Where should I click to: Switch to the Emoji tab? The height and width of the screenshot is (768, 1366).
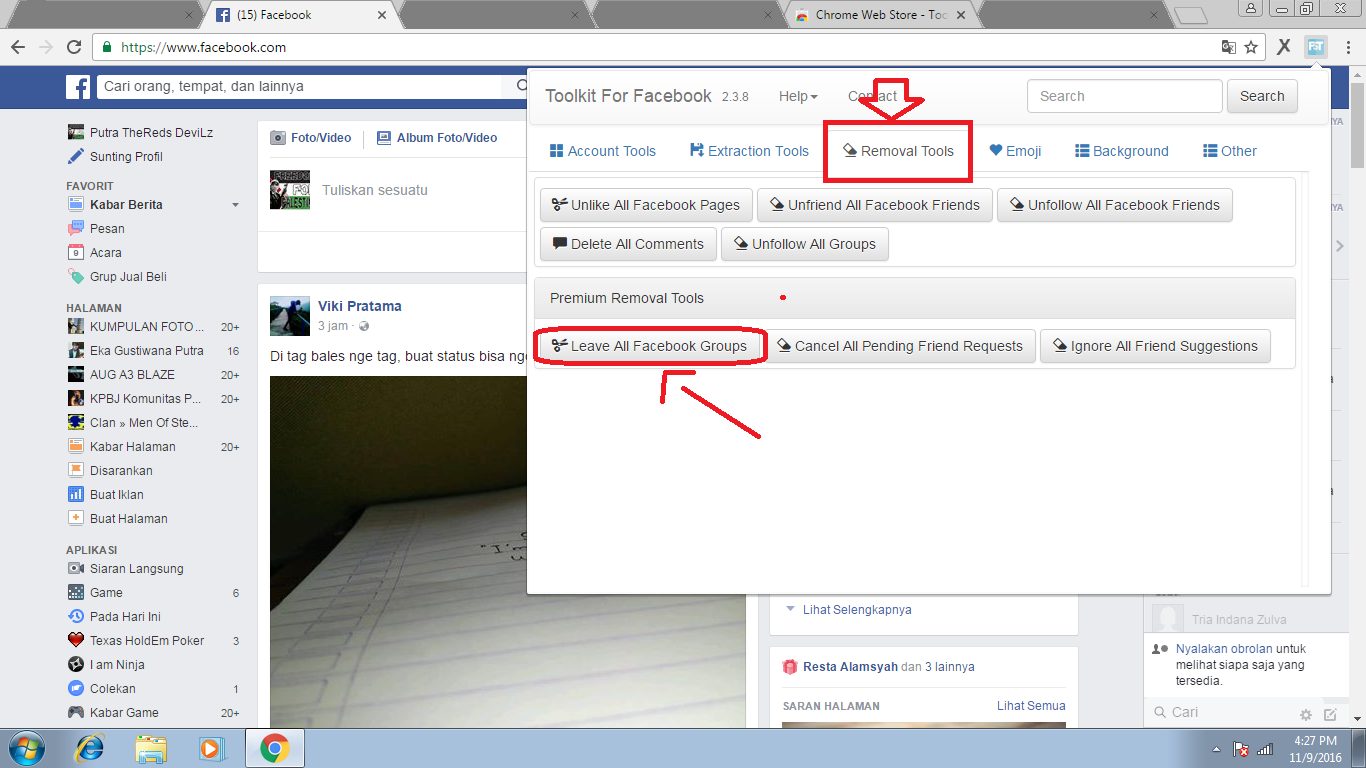click(1015, 151)
